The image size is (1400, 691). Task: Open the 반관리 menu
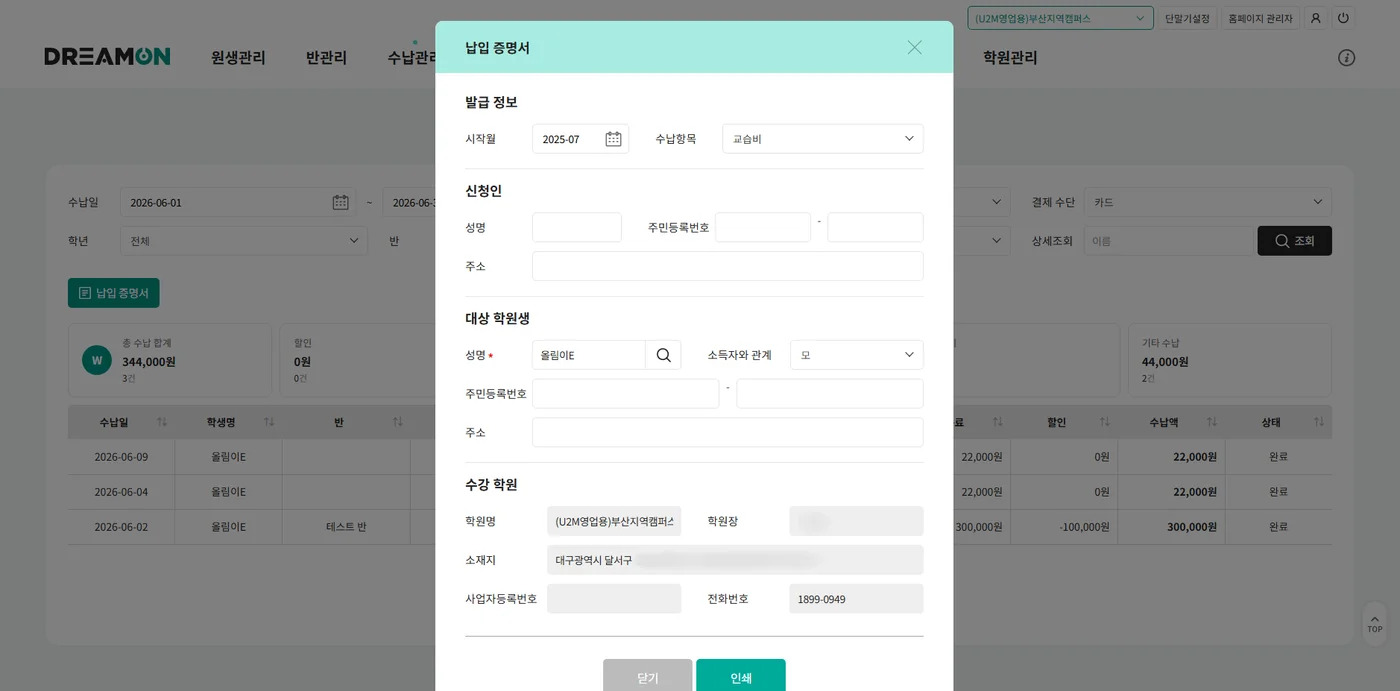(326, 58)
